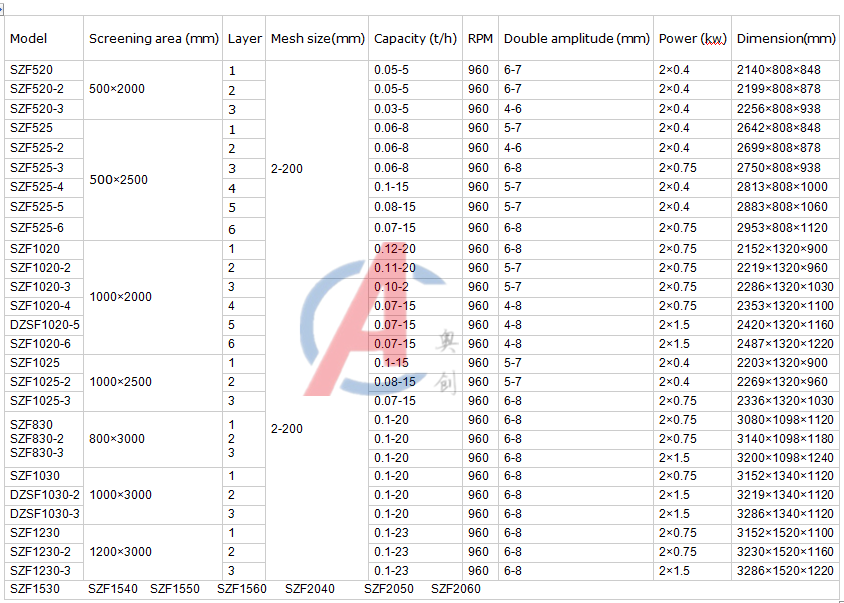Click the 2140×808×848 dimension cell

tap(778, 71)
